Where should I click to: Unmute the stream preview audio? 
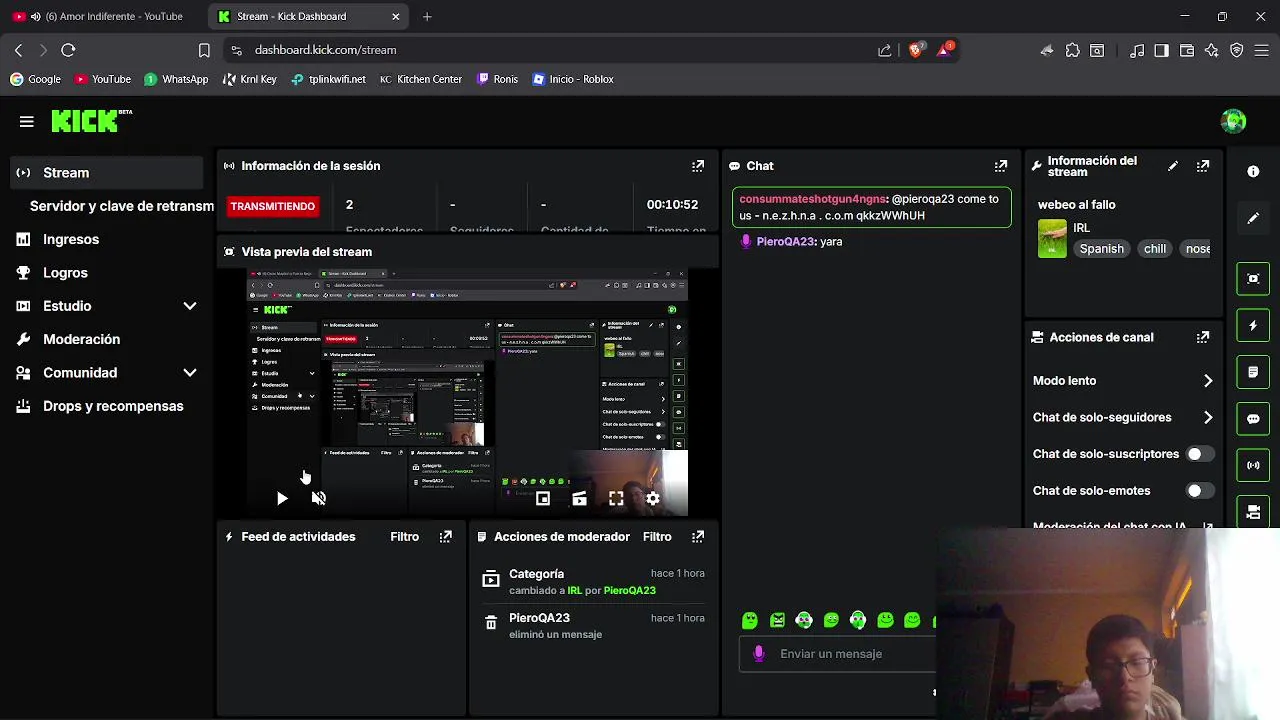(x=319, y=498)
